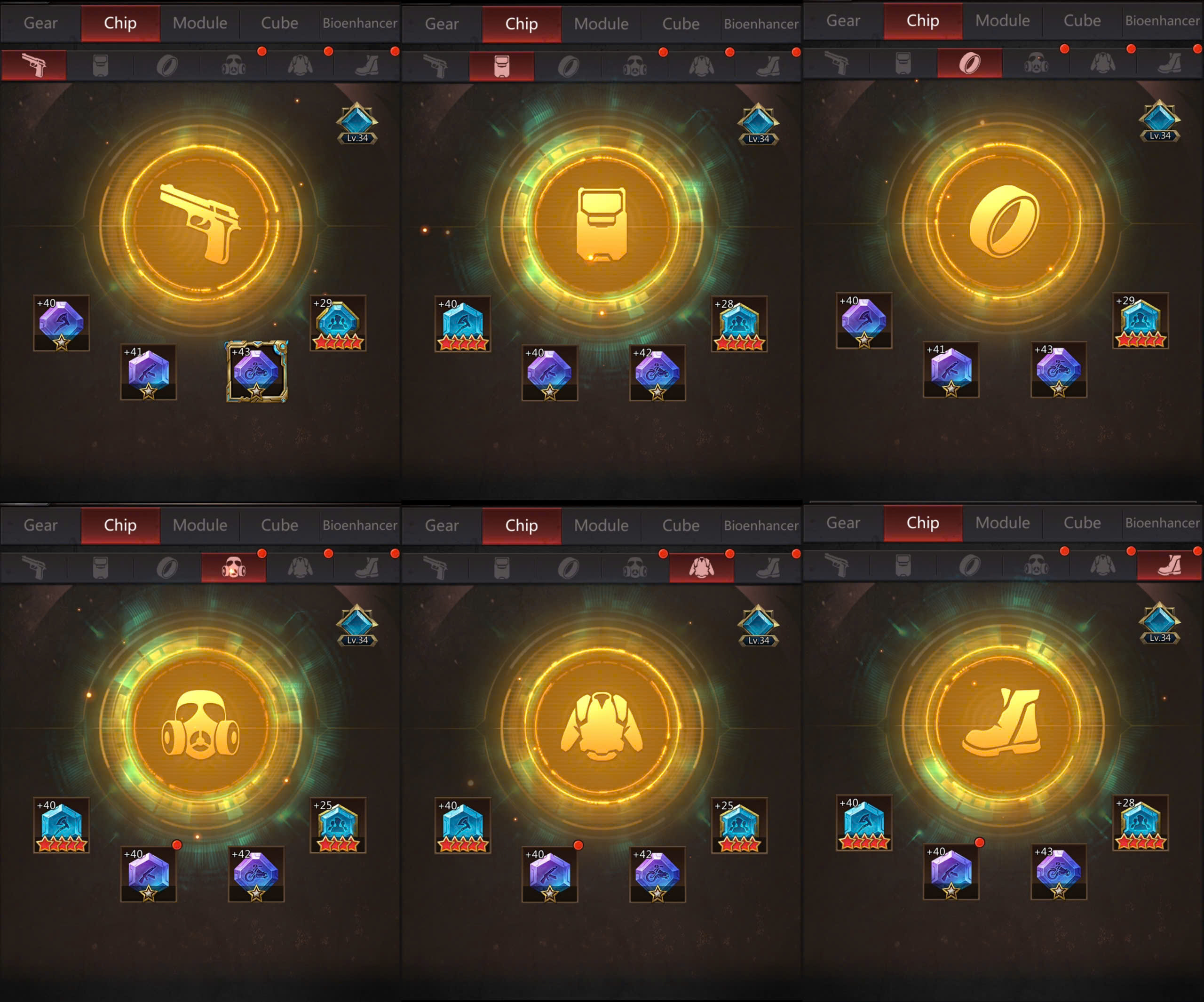Click the large golden pistol emblem
1204x1002 pixels.
[x=201, y=225]
